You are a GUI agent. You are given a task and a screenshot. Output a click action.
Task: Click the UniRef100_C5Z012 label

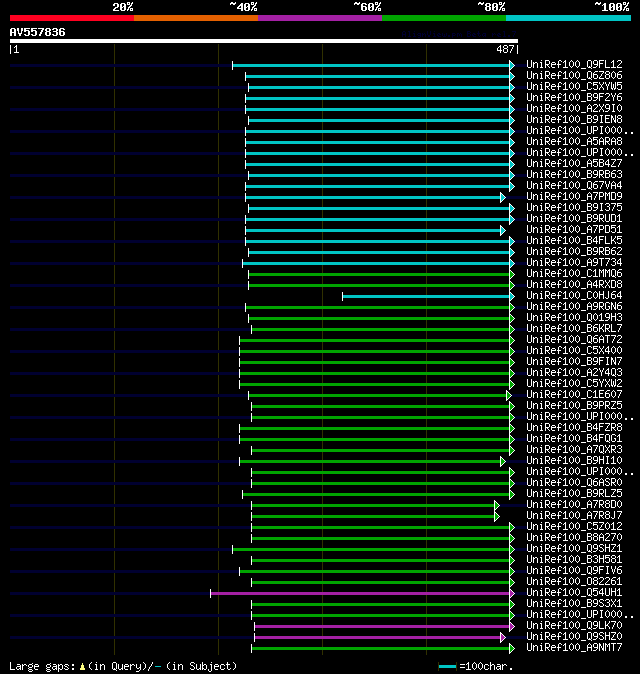[574, 527]
